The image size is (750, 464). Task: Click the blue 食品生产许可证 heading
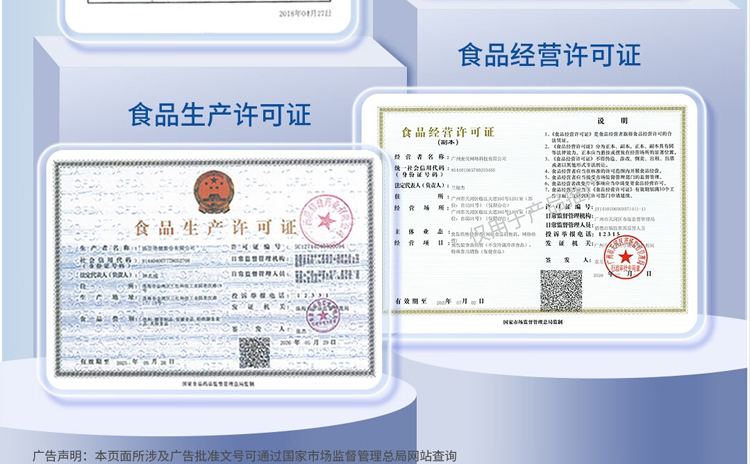coord(220,114)
